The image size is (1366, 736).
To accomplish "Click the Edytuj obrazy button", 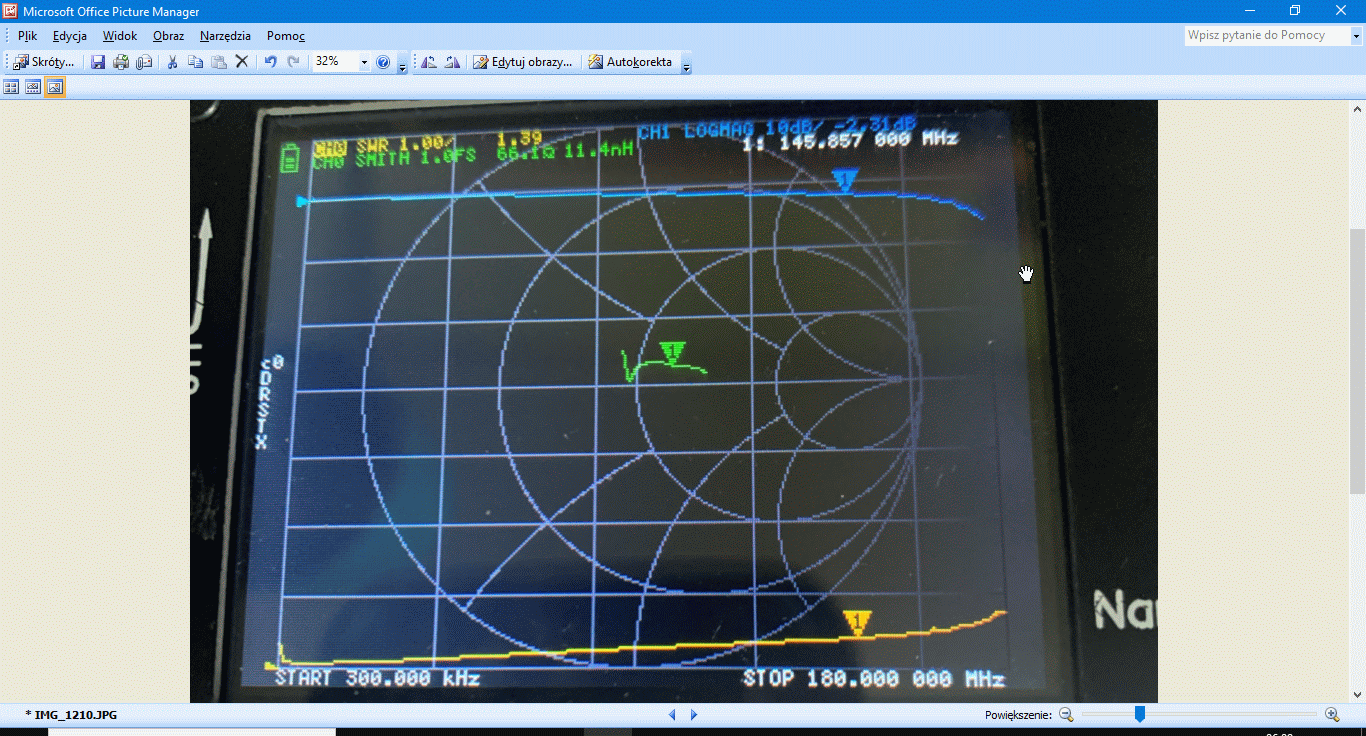I will coord(523,62).
